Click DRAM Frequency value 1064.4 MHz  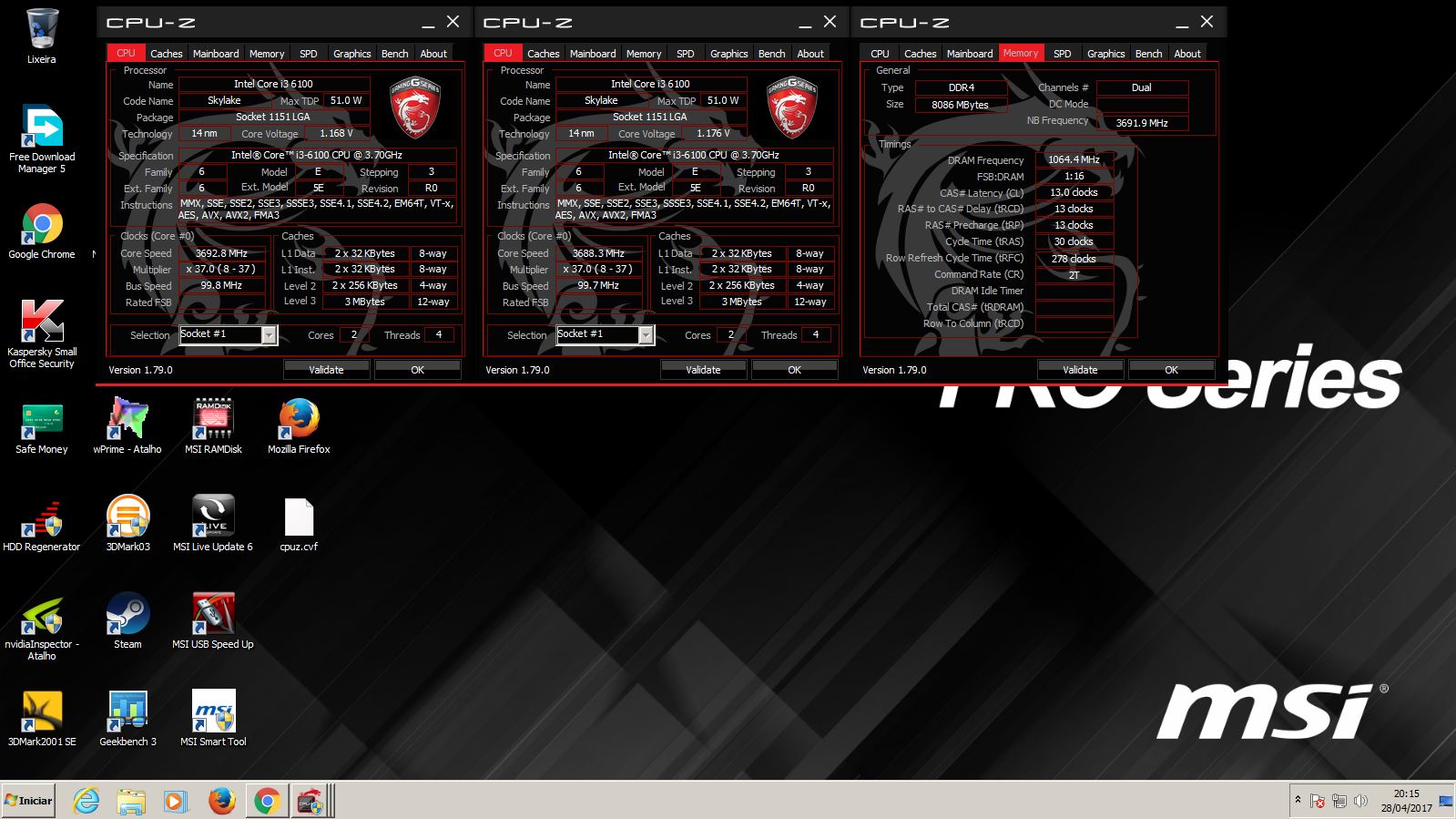[x=1074, y=159]
